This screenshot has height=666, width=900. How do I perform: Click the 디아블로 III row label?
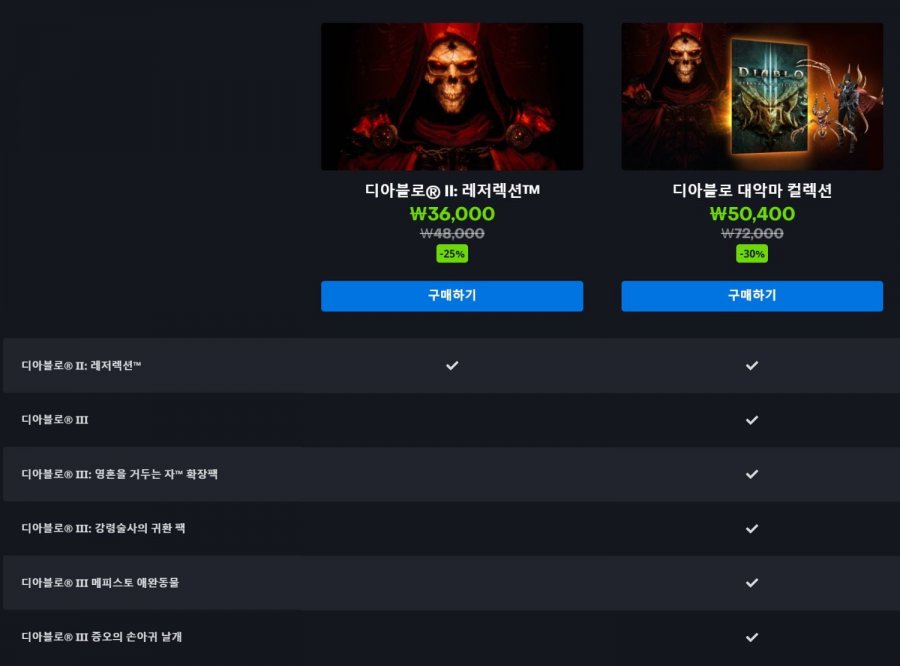click(55, 420)
